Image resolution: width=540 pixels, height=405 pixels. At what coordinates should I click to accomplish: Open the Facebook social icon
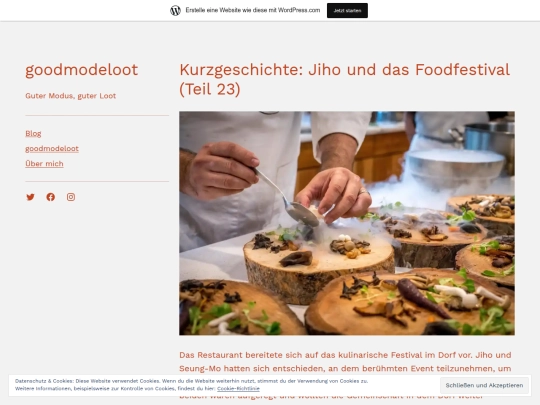pos(51,197)
